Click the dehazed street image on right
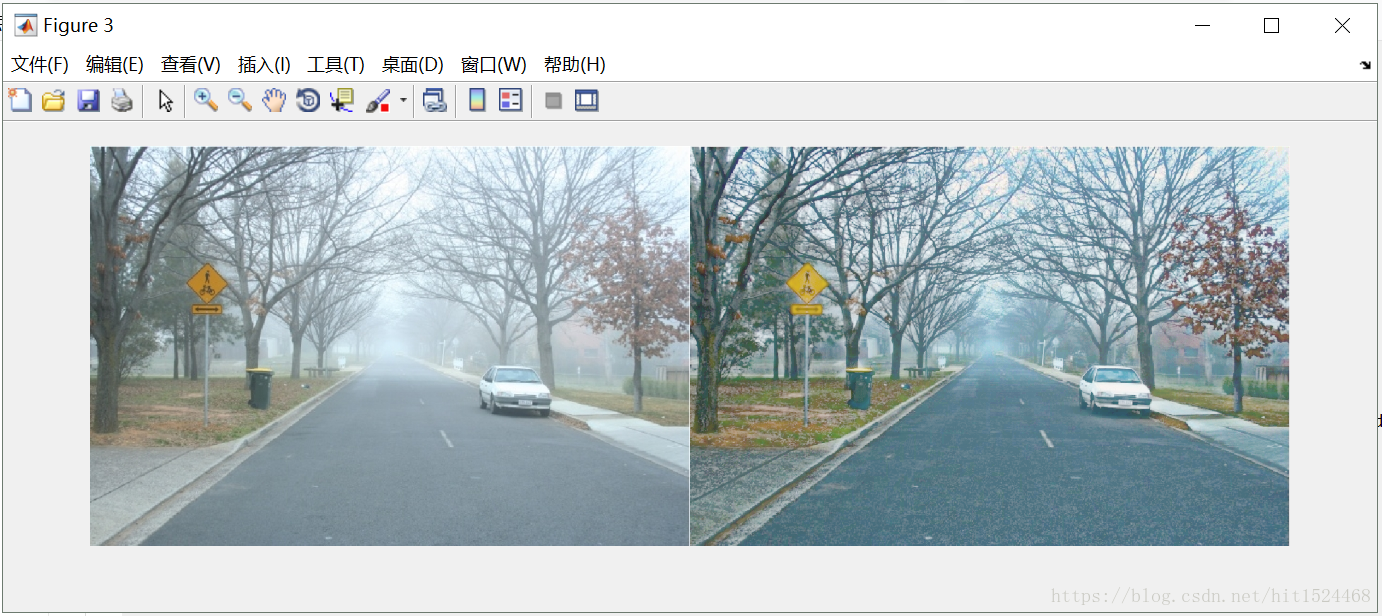 point(990,346)
